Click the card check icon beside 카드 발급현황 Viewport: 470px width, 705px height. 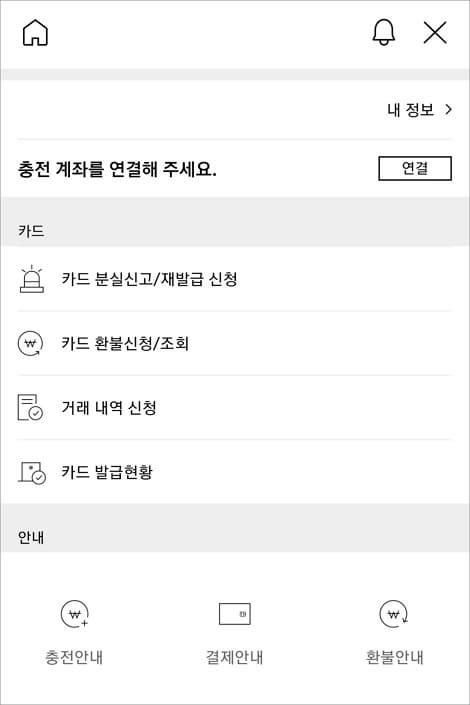coord(31,472)
